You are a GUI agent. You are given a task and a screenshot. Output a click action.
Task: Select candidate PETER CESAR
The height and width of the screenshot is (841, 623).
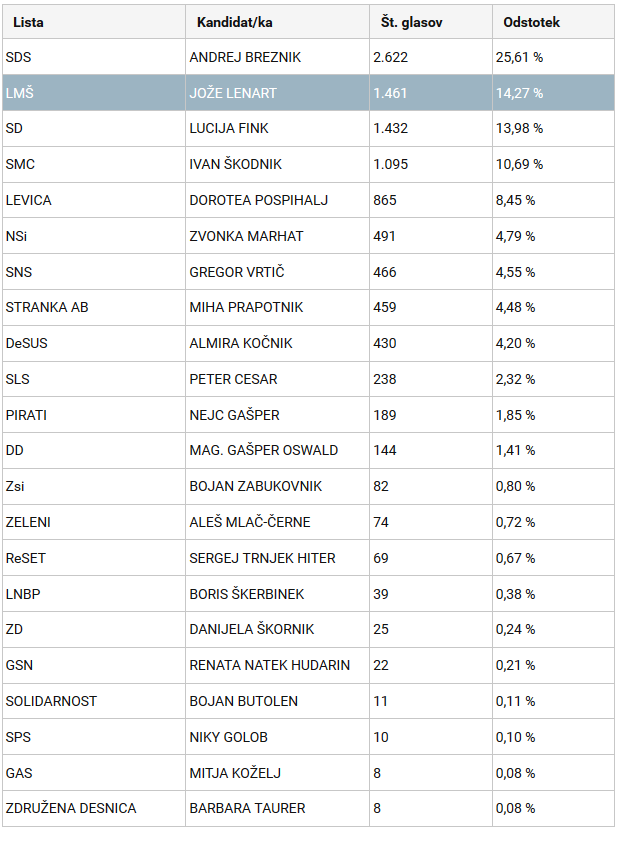[x=233, y=379]
